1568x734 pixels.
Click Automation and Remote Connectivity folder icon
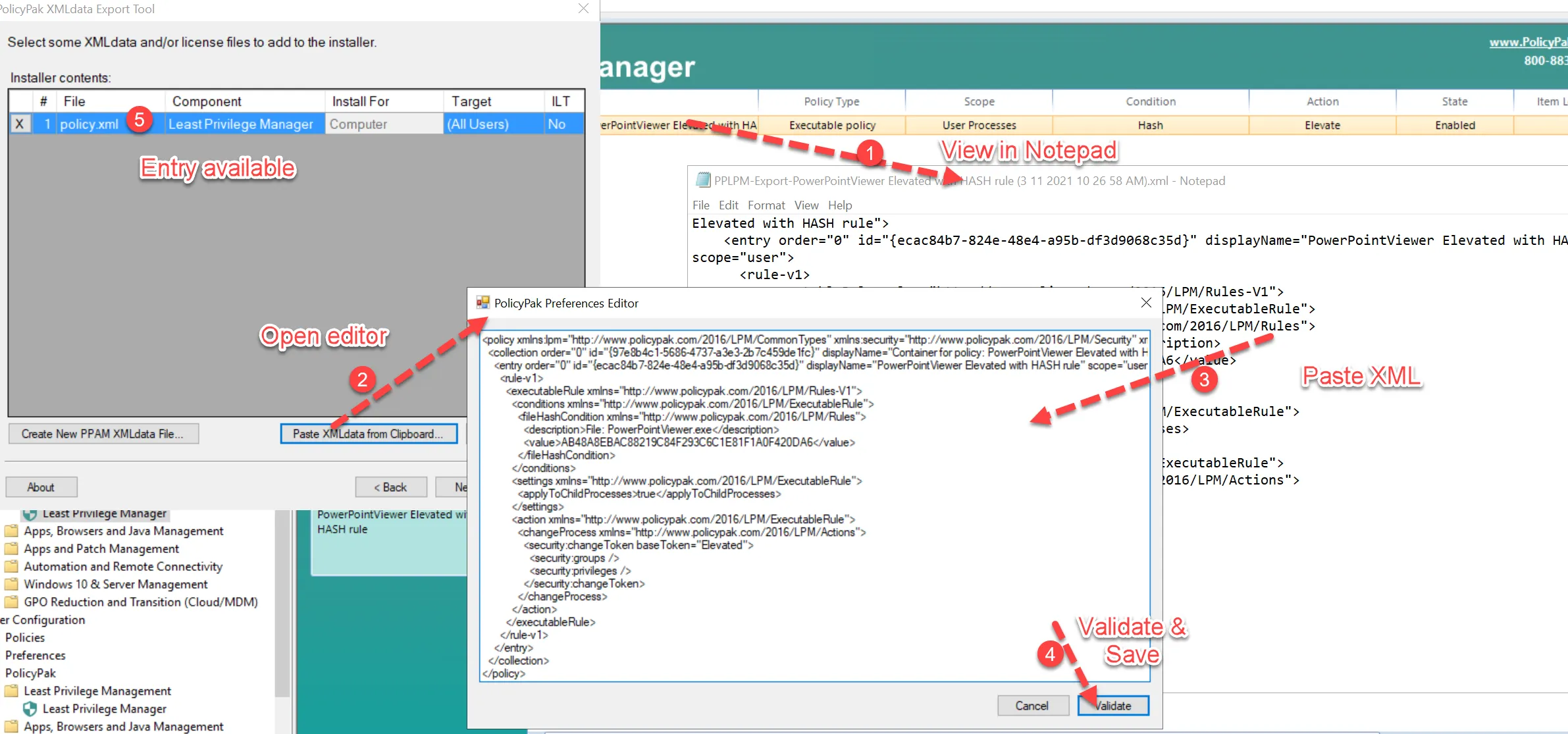coord(11,566)
